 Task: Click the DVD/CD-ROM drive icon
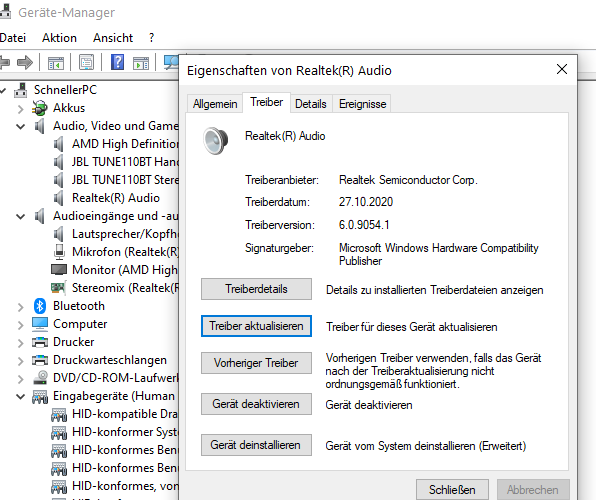40,378
